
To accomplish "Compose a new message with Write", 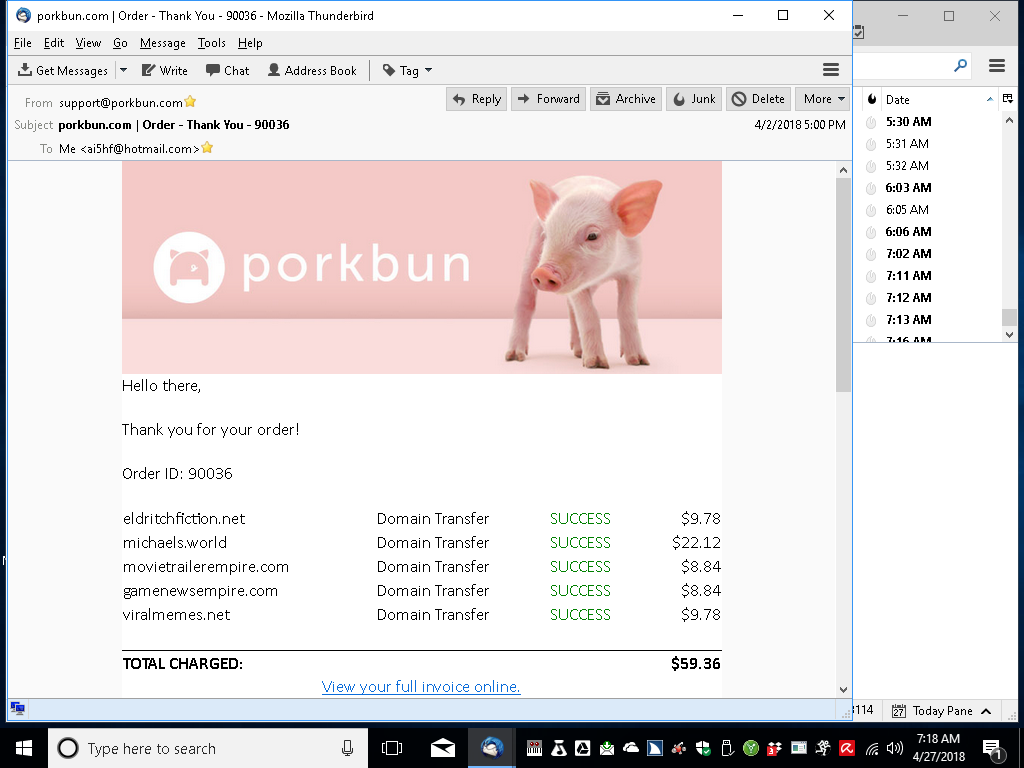I will [165, 71].
